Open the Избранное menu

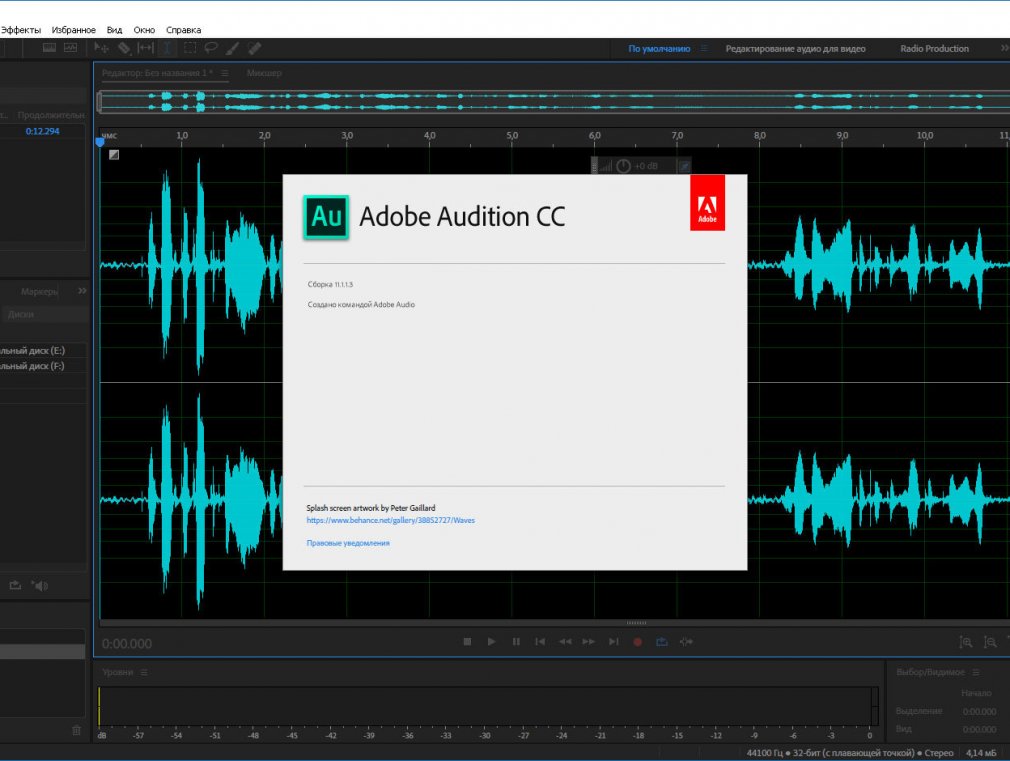[73, 30]
